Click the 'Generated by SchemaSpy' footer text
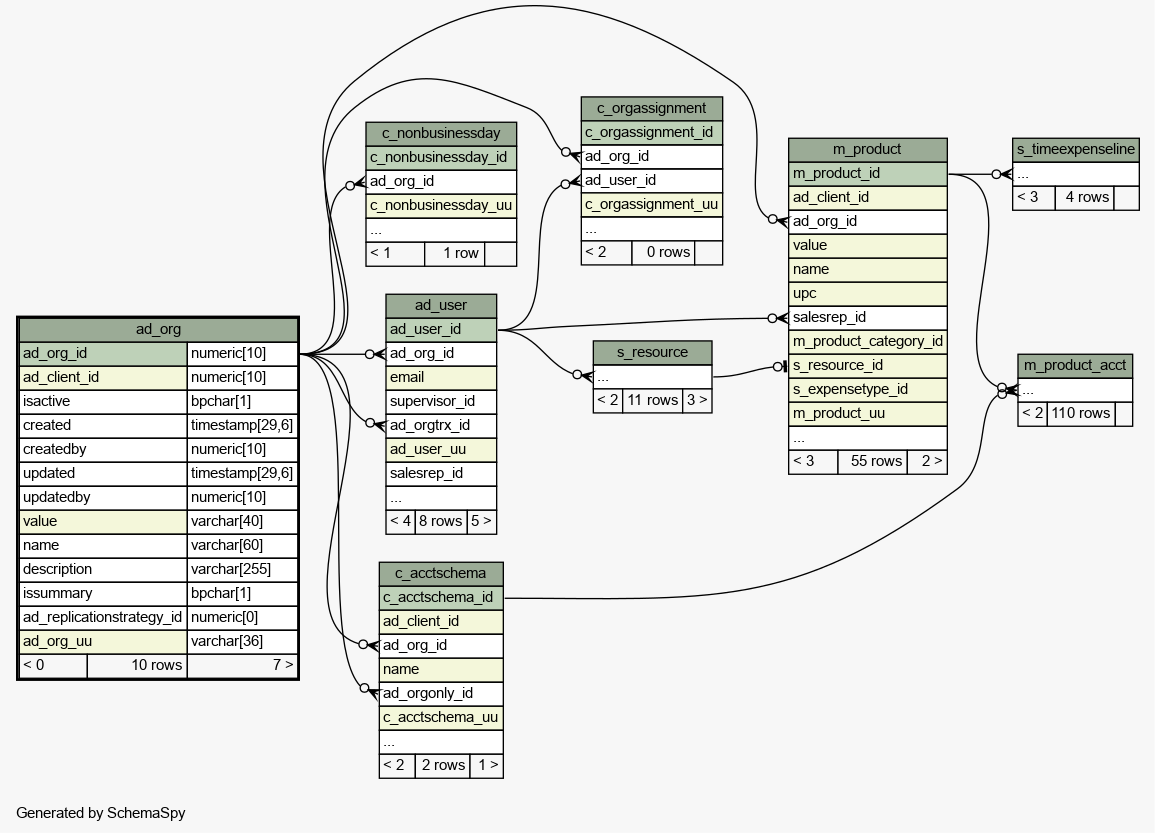This screenshot has height=833, width=1155. coord(101,813)
